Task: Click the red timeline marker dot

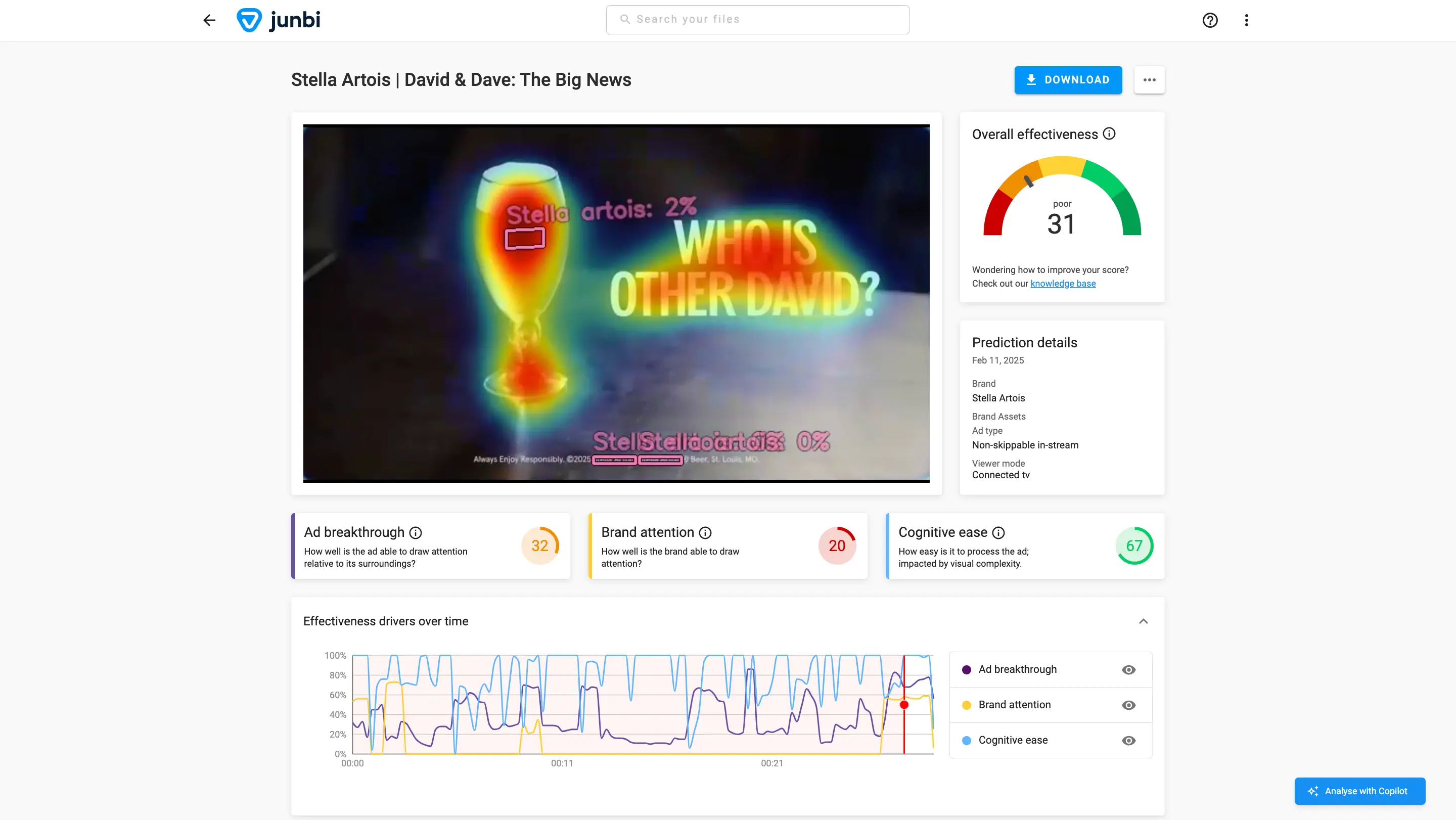Action: pos(904,705)
